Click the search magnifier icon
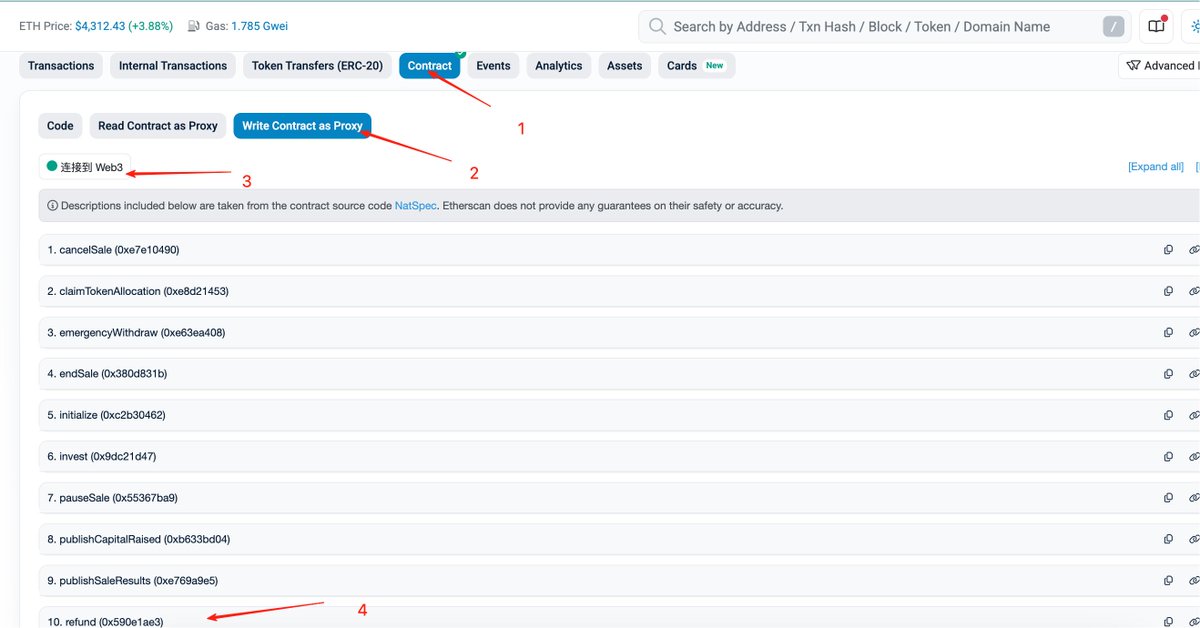Screen dimensions: 1200x628 (x=657, y=27)
